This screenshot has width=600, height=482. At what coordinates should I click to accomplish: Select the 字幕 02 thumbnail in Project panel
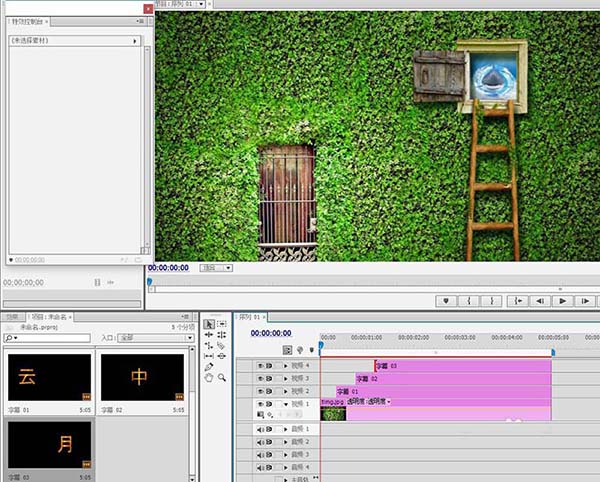coord(143,377)
